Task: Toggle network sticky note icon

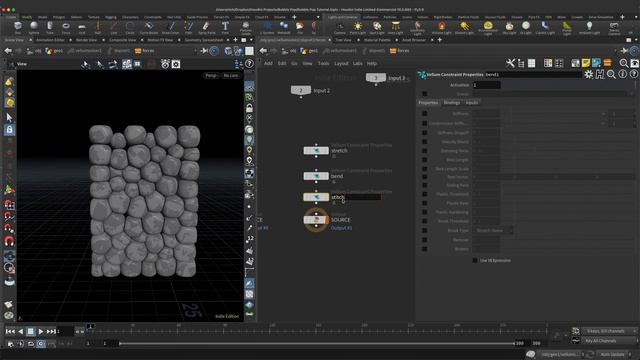Action: coord(586,63)
